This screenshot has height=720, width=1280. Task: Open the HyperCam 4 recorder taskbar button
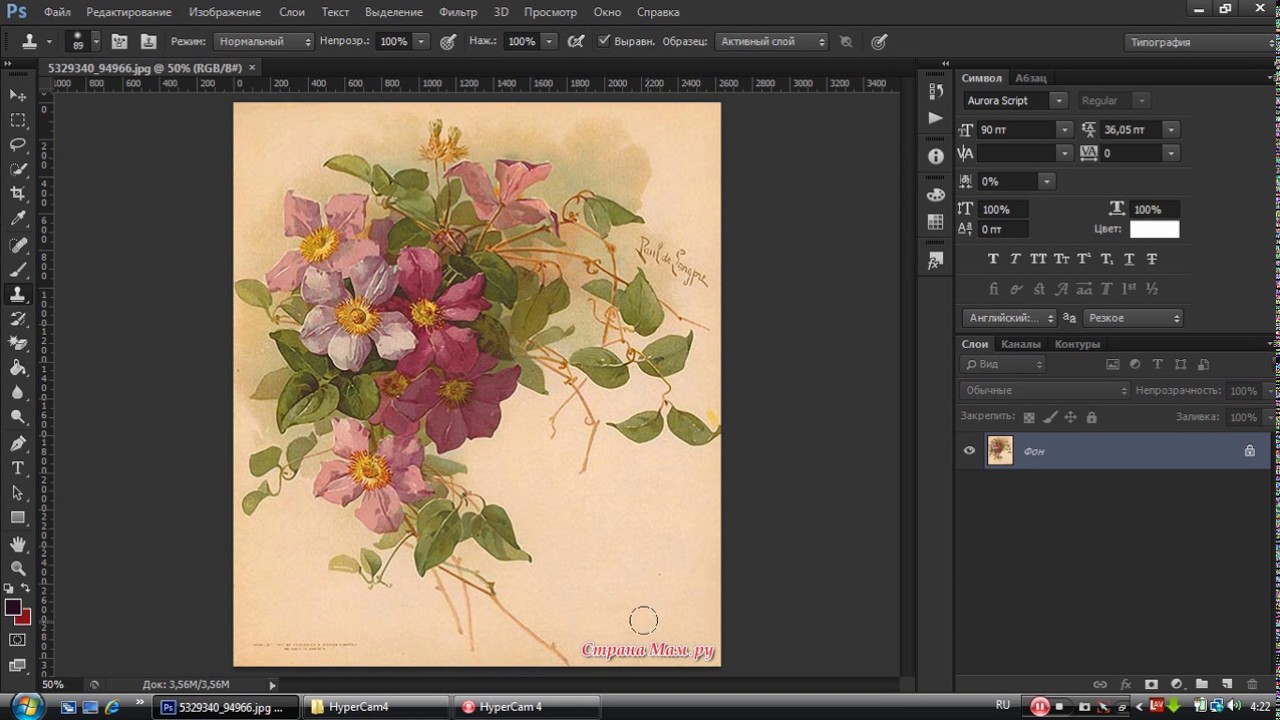click(x=525, y=707)
